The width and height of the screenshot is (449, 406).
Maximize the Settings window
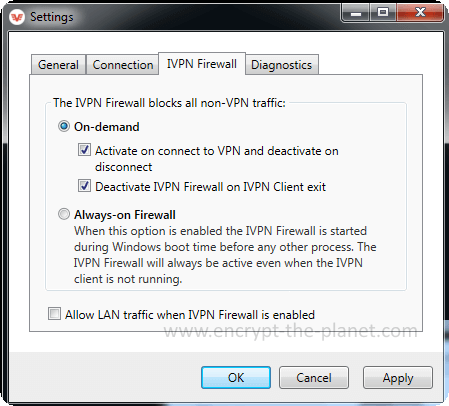click(383, 13)
